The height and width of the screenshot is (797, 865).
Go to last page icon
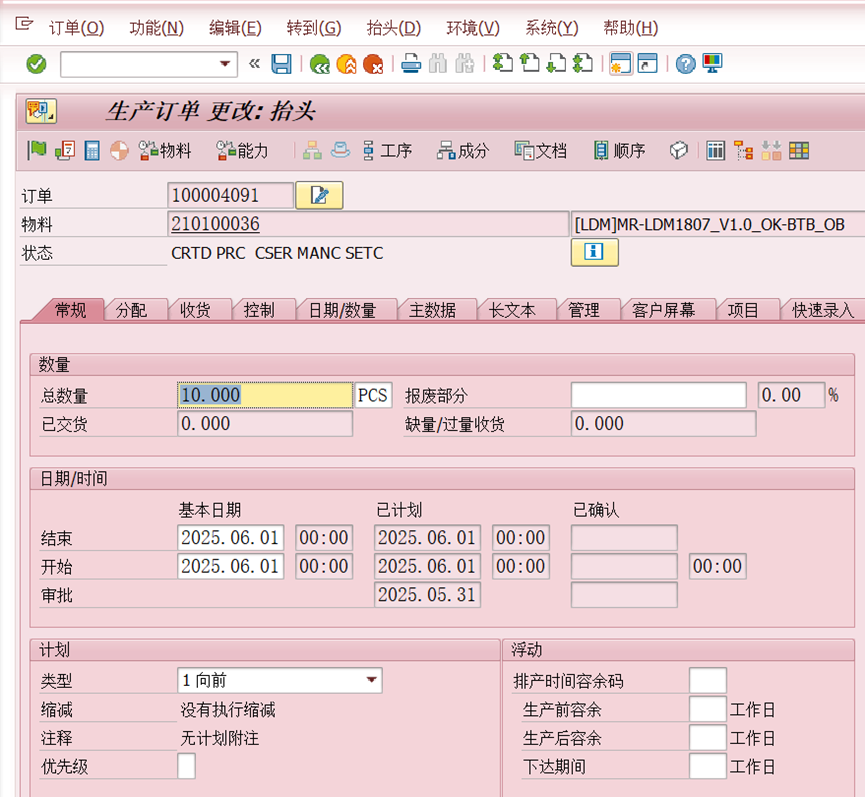pos(583,64)
